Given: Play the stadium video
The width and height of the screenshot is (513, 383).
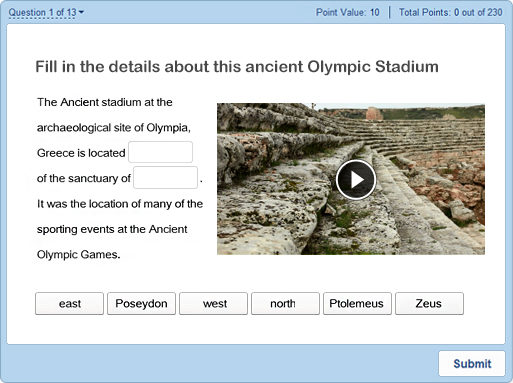Looking at the screenshot, I should (x=356, y=180).
